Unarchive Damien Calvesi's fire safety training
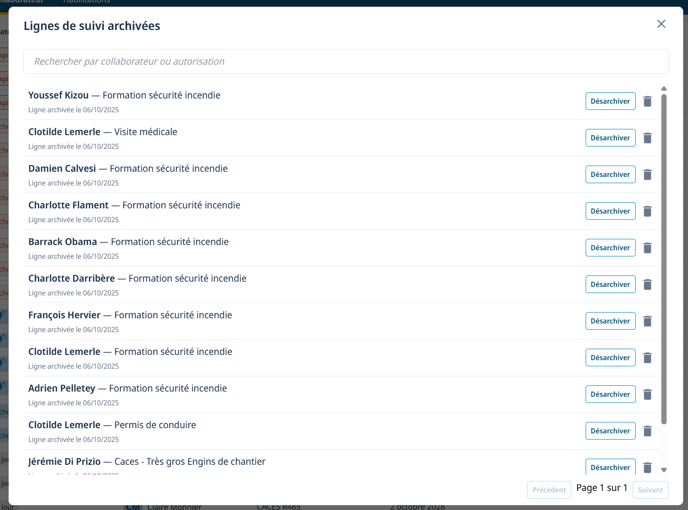 pyautogui.click(x=610, y=174)
